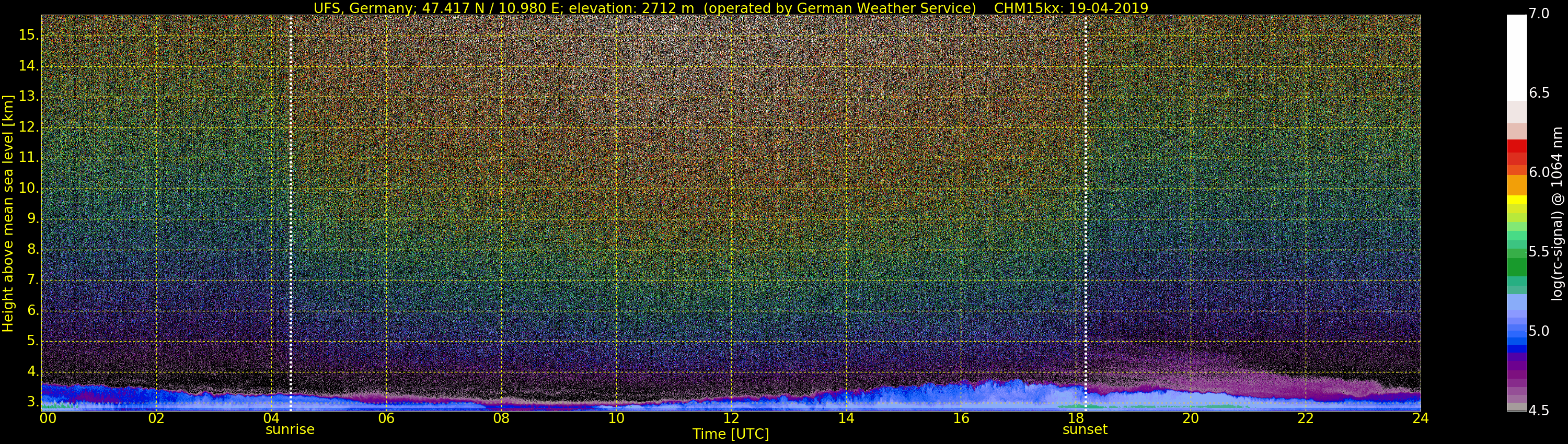This screenshot has height=444, width=1568.
Task: Select the 'sunrise' label under the time axis
Action: pos(290,429)
